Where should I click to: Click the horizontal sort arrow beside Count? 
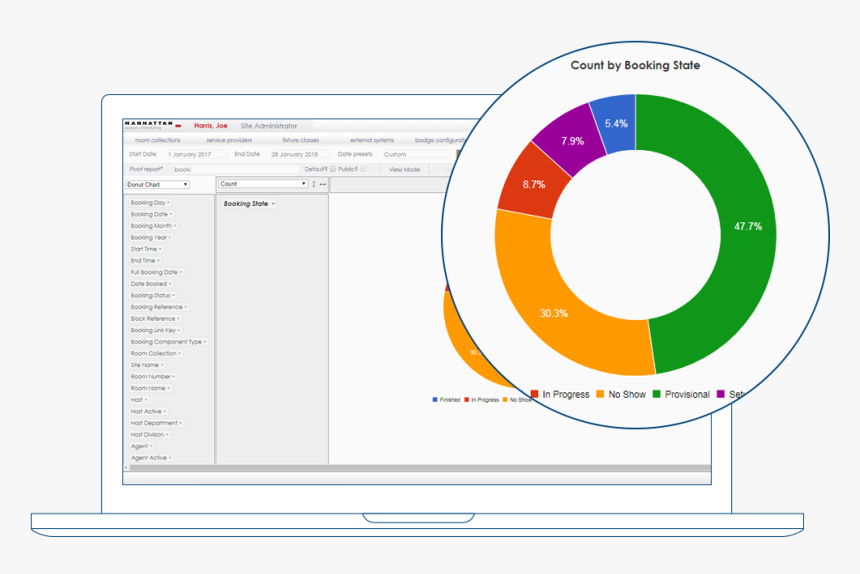322,184
